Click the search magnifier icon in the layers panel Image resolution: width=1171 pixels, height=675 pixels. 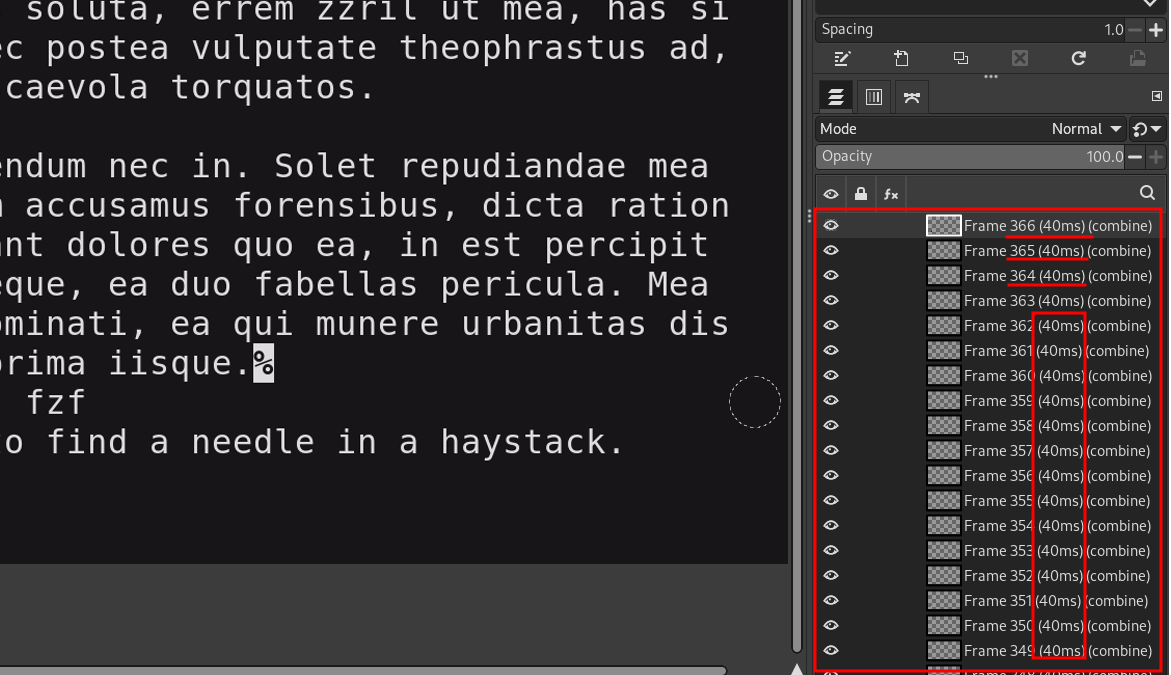(x=1147, y=192)
